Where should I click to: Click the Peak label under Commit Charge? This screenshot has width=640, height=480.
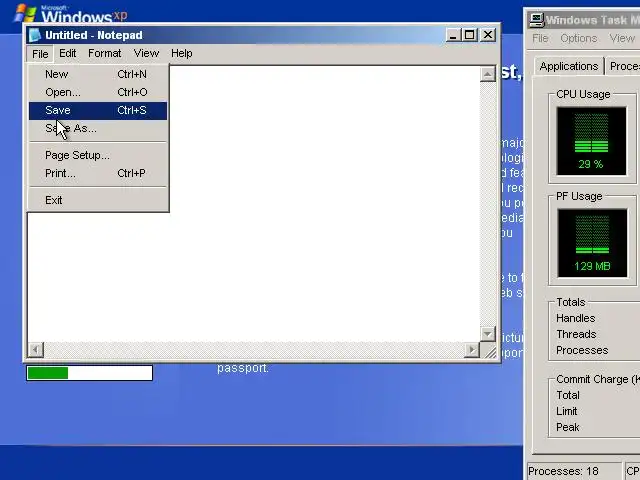tap(567, 427)
